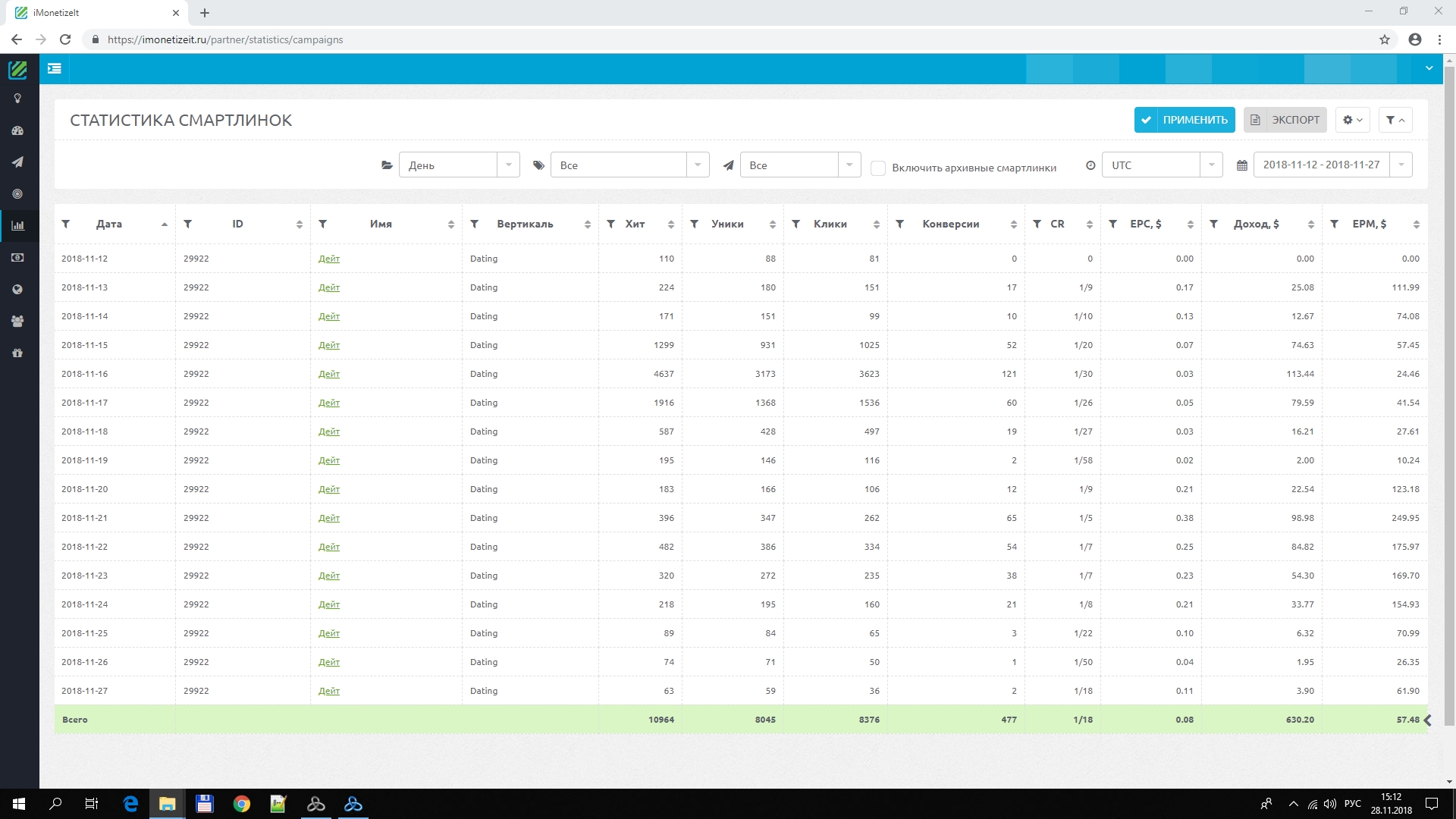Enable the Включить архивные смартлинки checkbox
The width and height of the screenshot is (1456, 819).
tap(878, 168)
